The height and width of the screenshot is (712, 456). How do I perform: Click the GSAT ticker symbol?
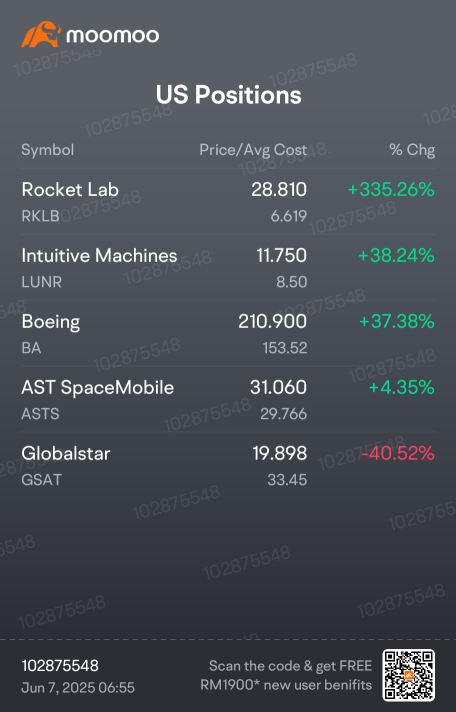tap(41, 480)
